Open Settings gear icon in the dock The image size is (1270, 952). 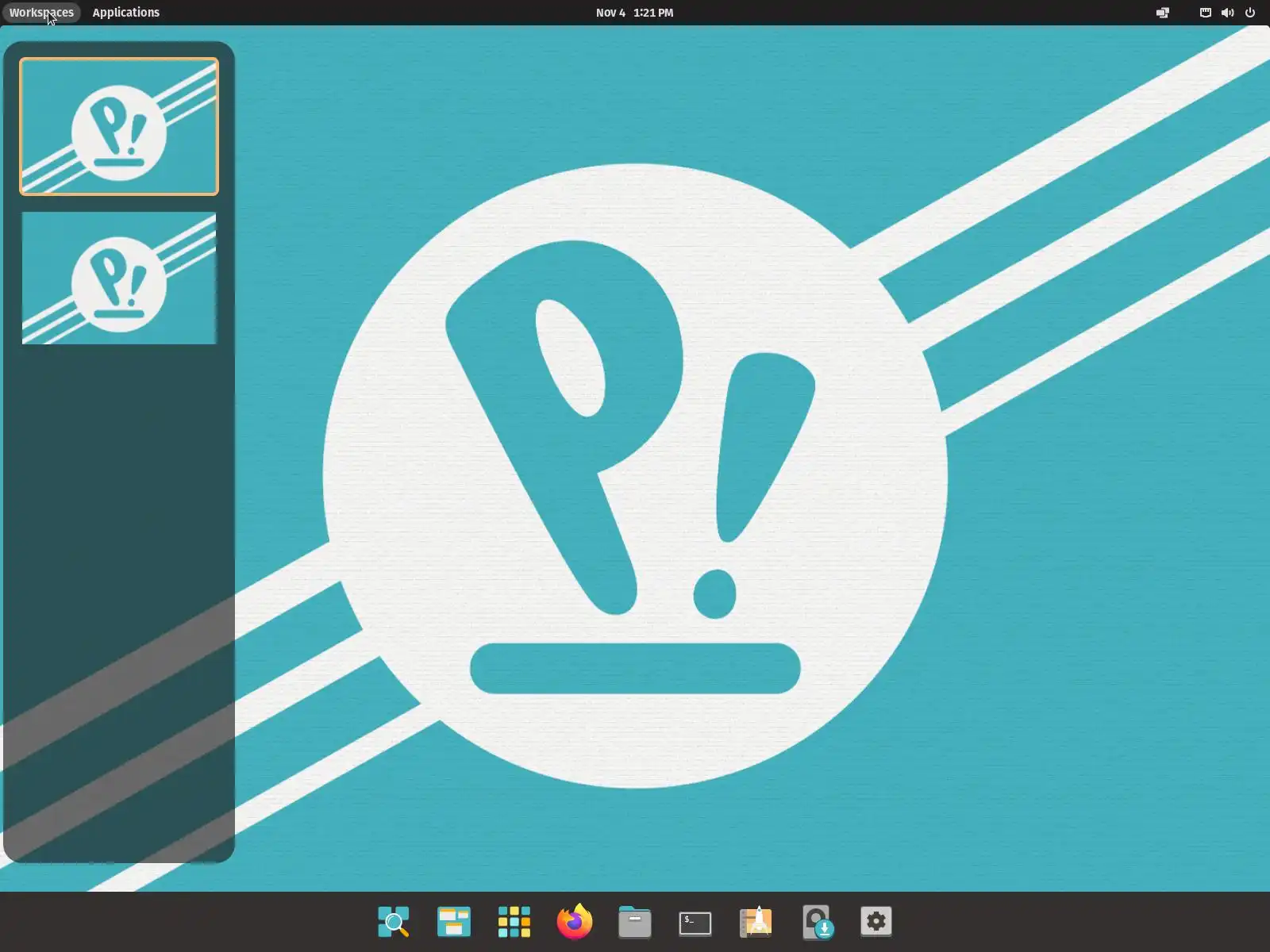click(876, 922)
